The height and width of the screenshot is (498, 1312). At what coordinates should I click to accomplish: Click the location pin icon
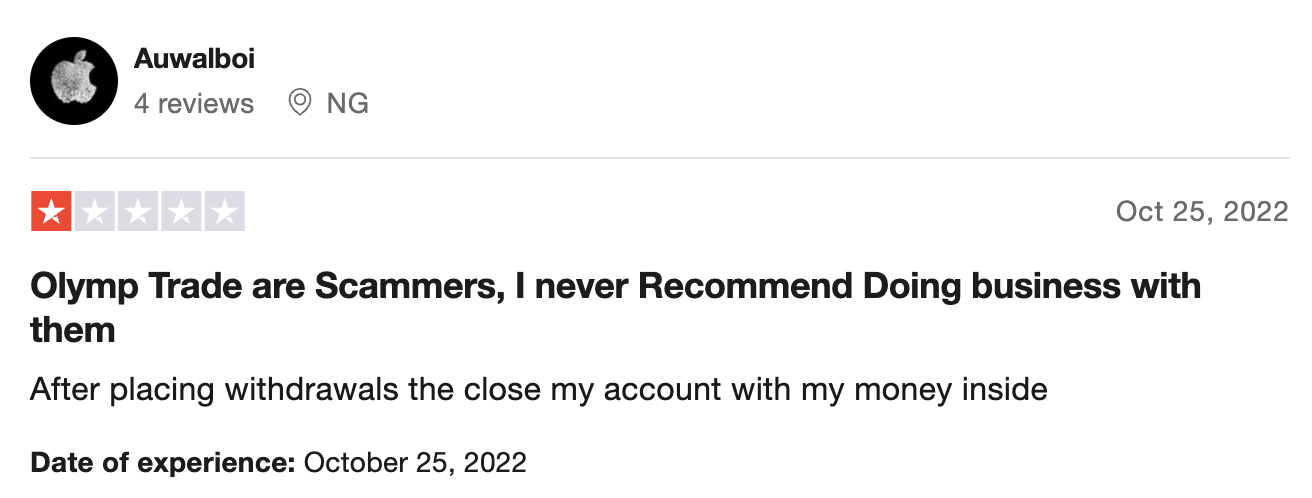(x=299, y=102)
